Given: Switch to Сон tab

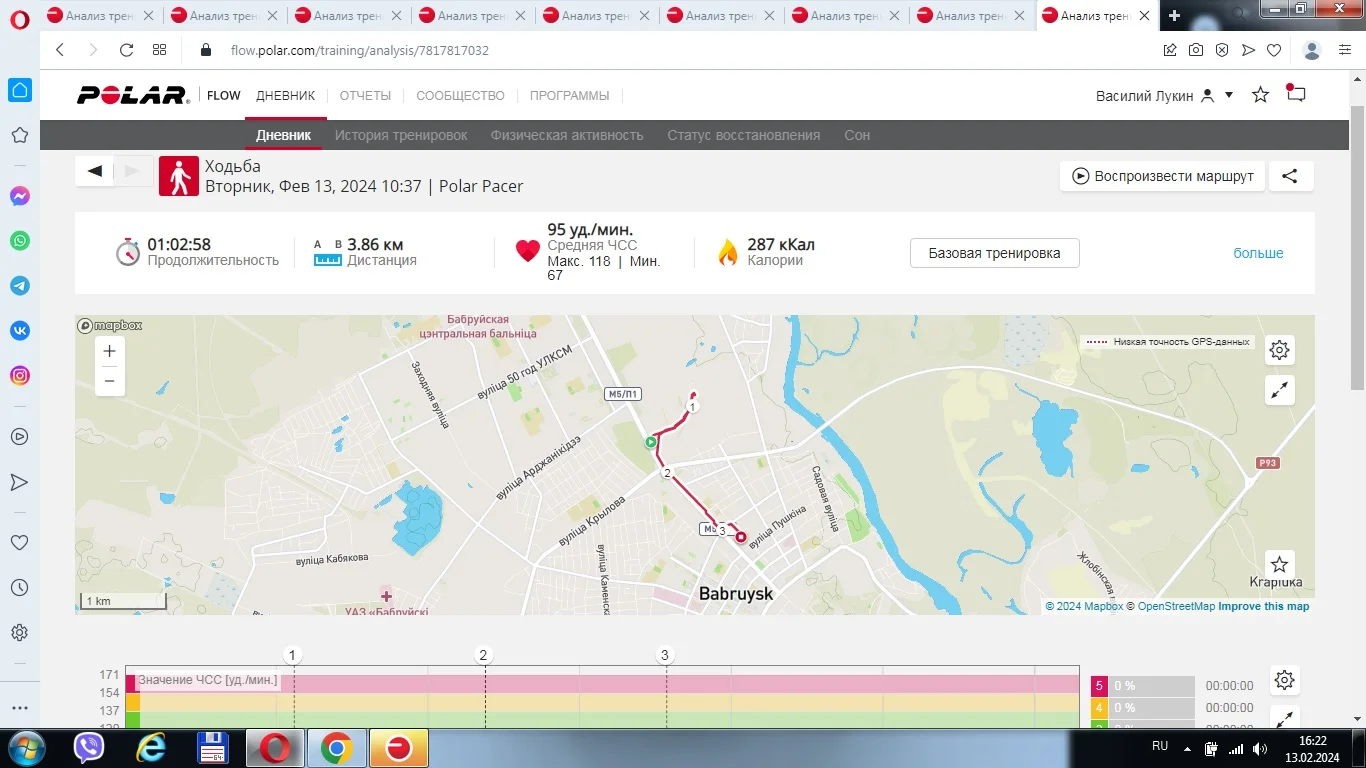Looking at the screenshot, I should tap(857, 135).
